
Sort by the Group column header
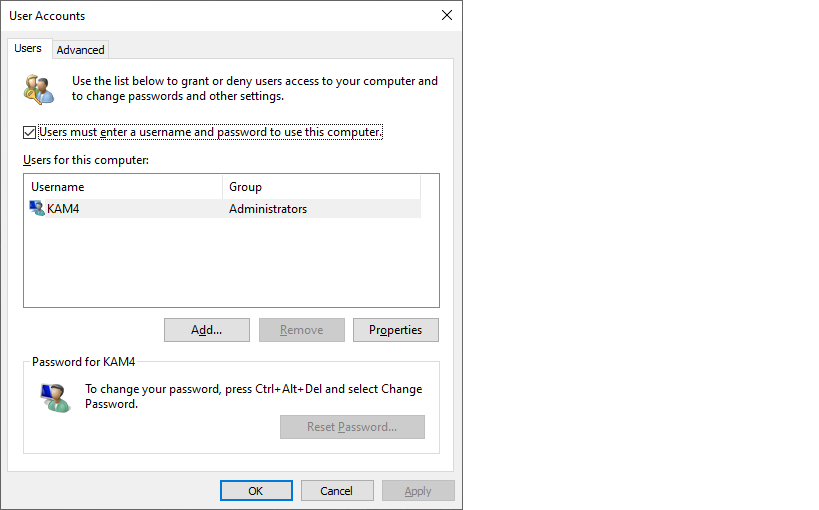pos(320,187)
